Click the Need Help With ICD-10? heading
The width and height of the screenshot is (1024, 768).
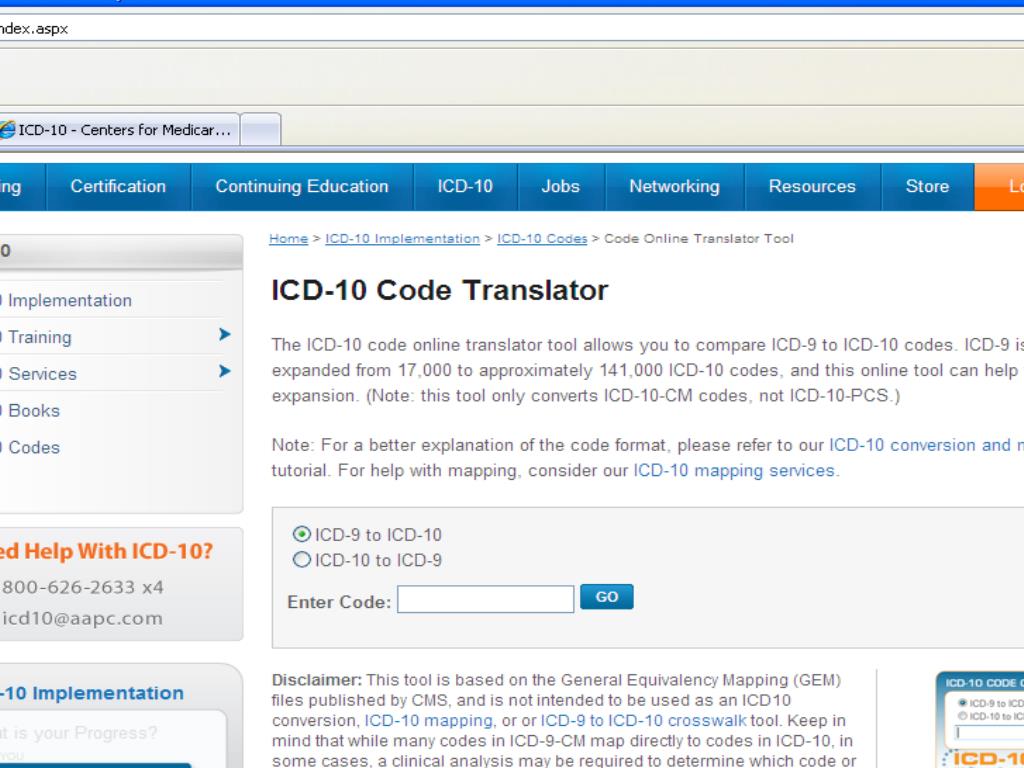(106, 551)
